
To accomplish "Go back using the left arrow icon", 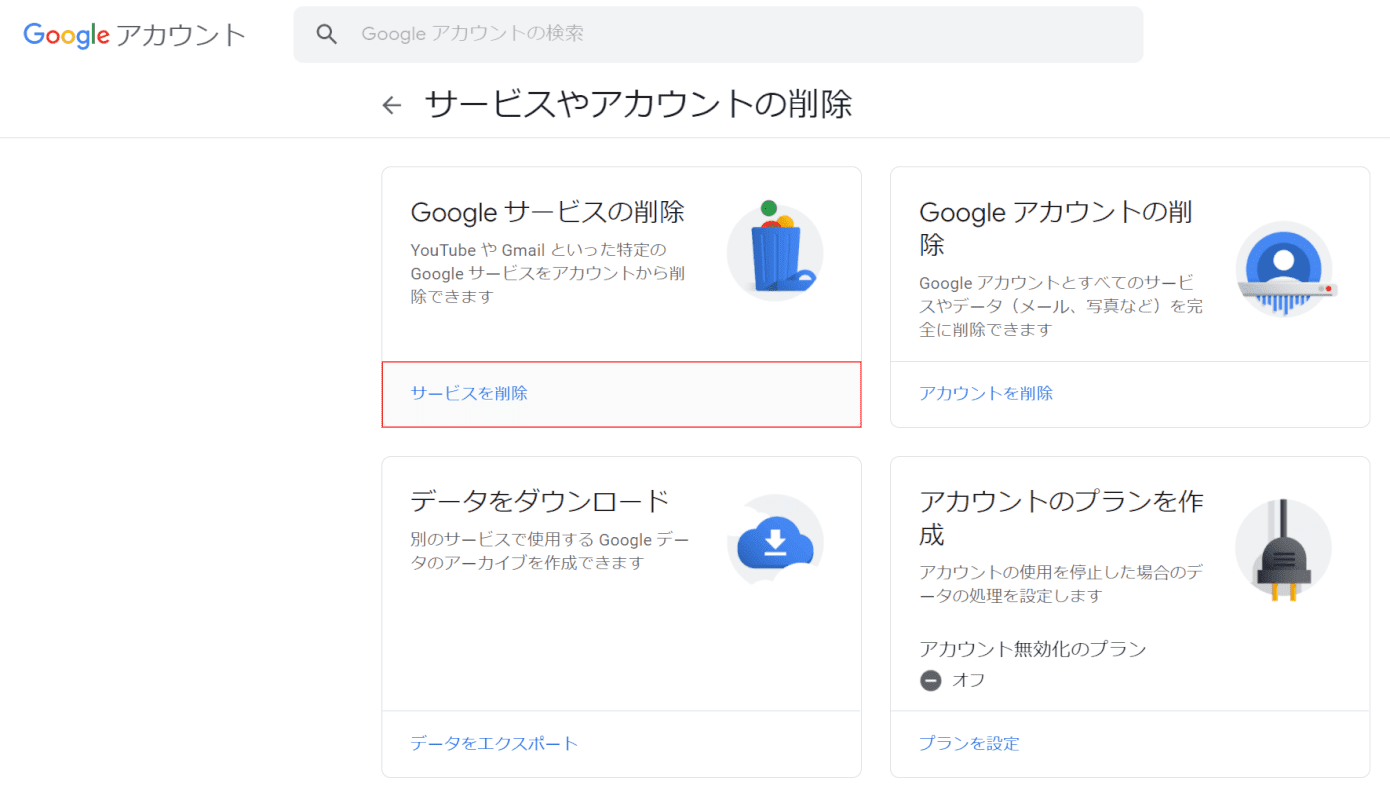I will point(392,105).
